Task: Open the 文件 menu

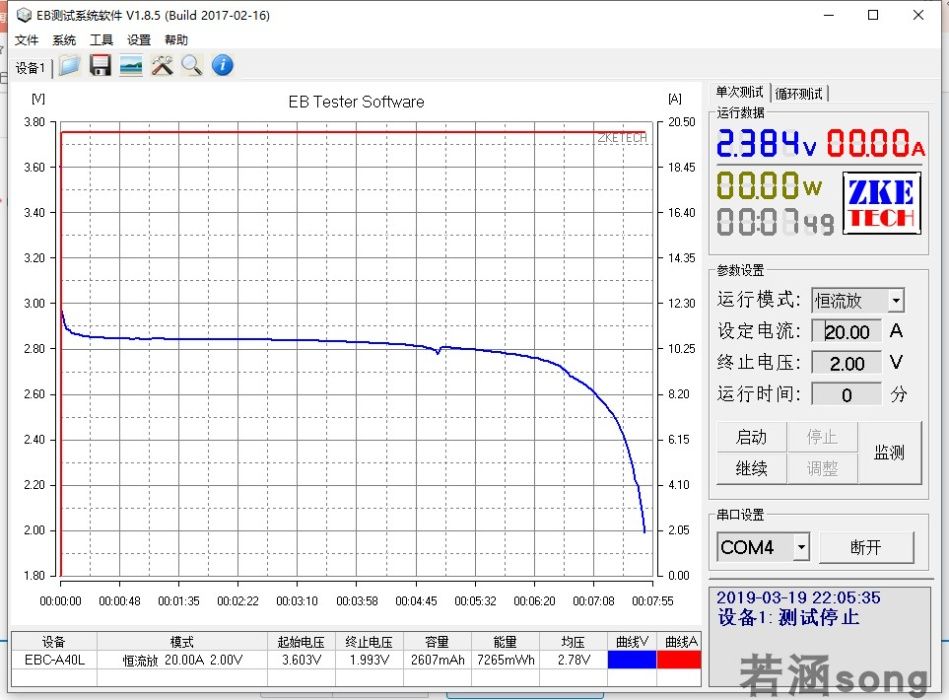Action: coord(26,40)
